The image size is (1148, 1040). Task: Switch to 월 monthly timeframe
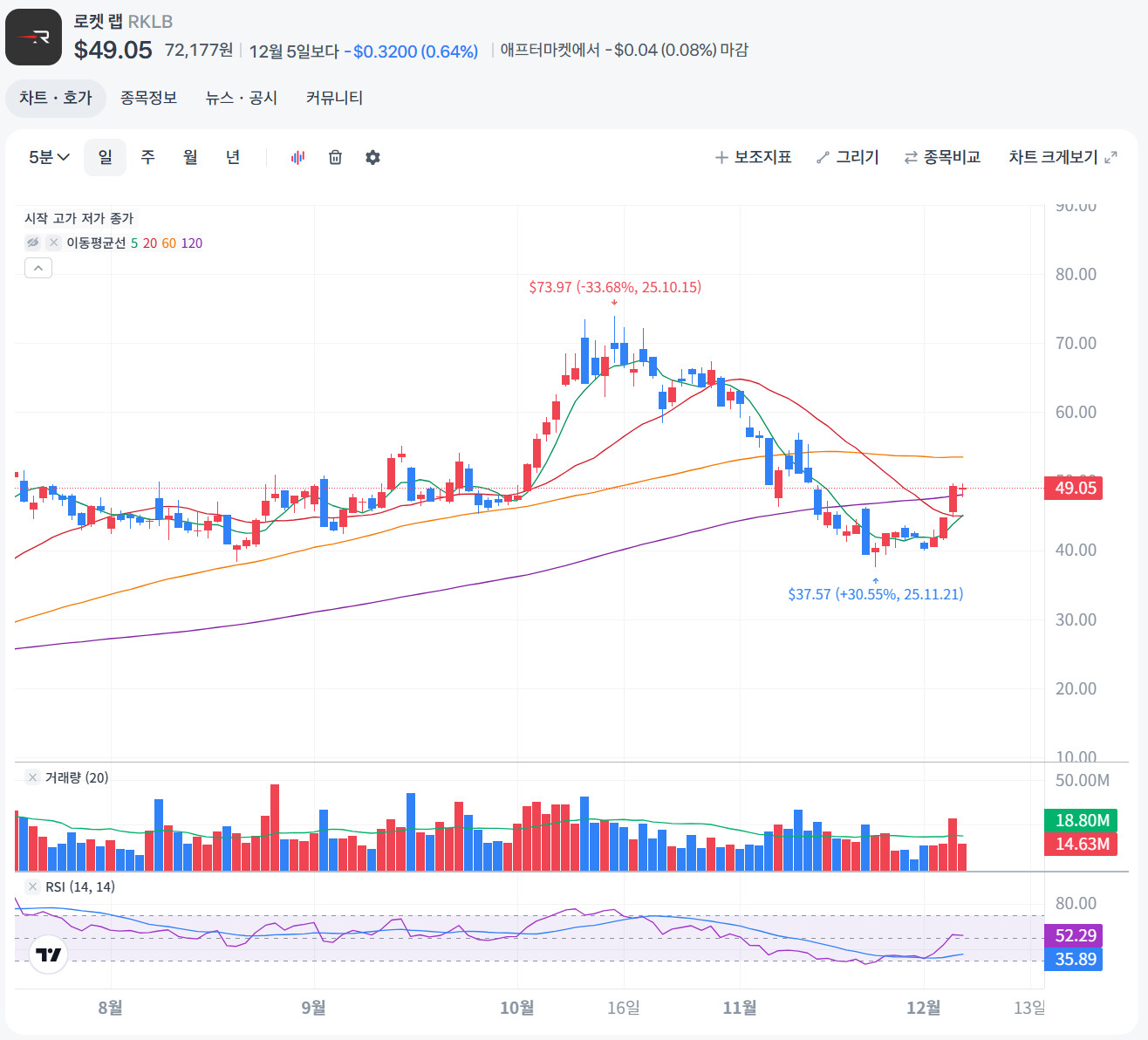[x=190, y=157]
